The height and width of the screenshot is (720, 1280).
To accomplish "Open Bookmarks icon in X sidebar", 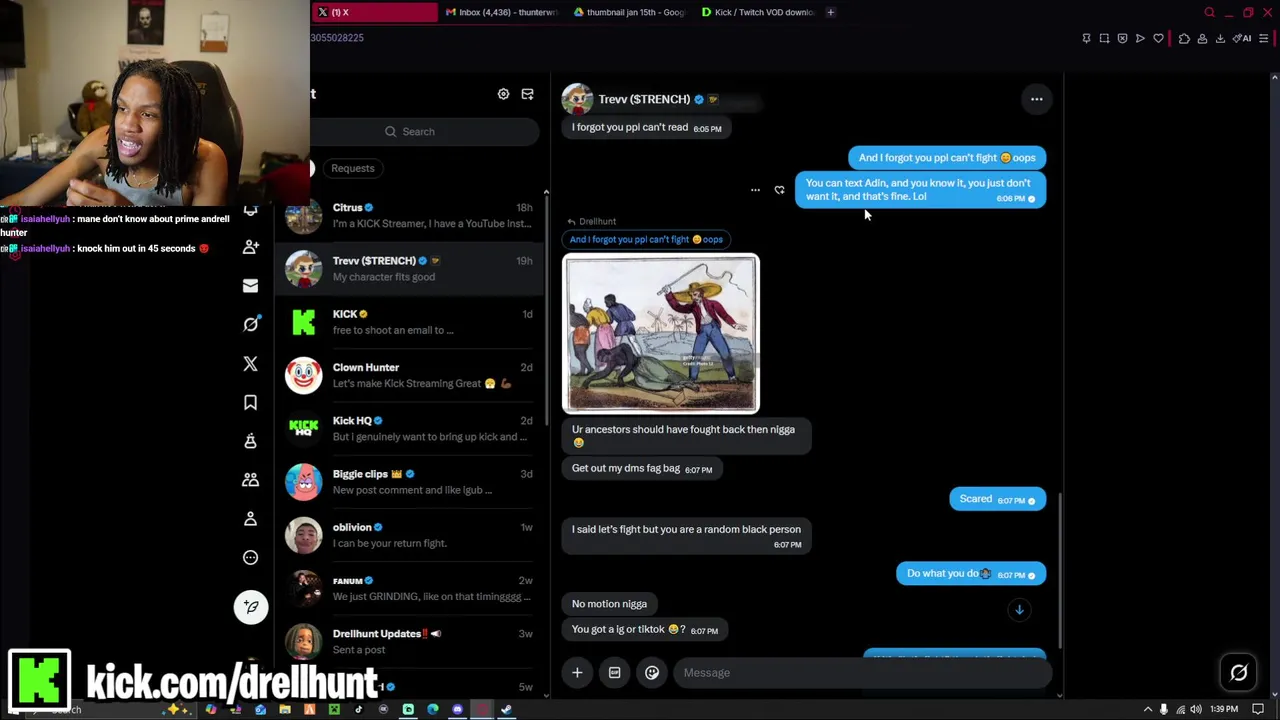I will pos(250,402).
